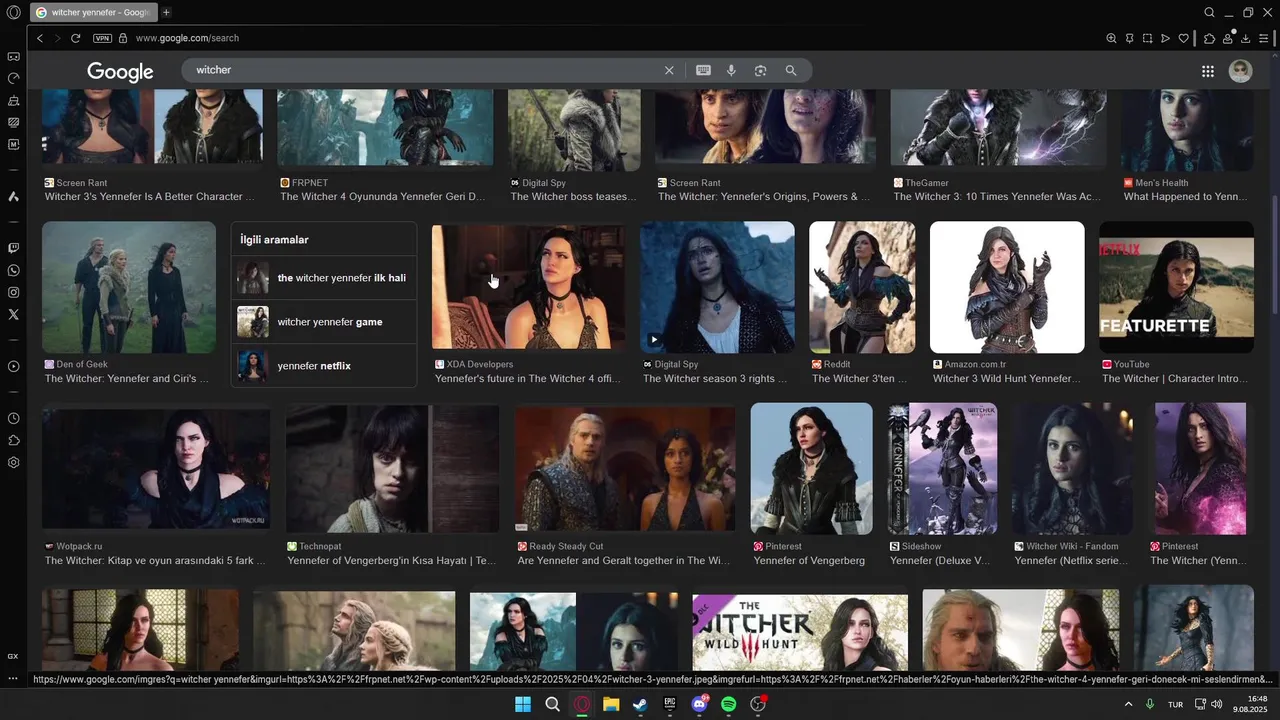The width and height of the screenshot is (1280, 720).
Task: Open the sidebar three-dots menu
Action: 13,678
